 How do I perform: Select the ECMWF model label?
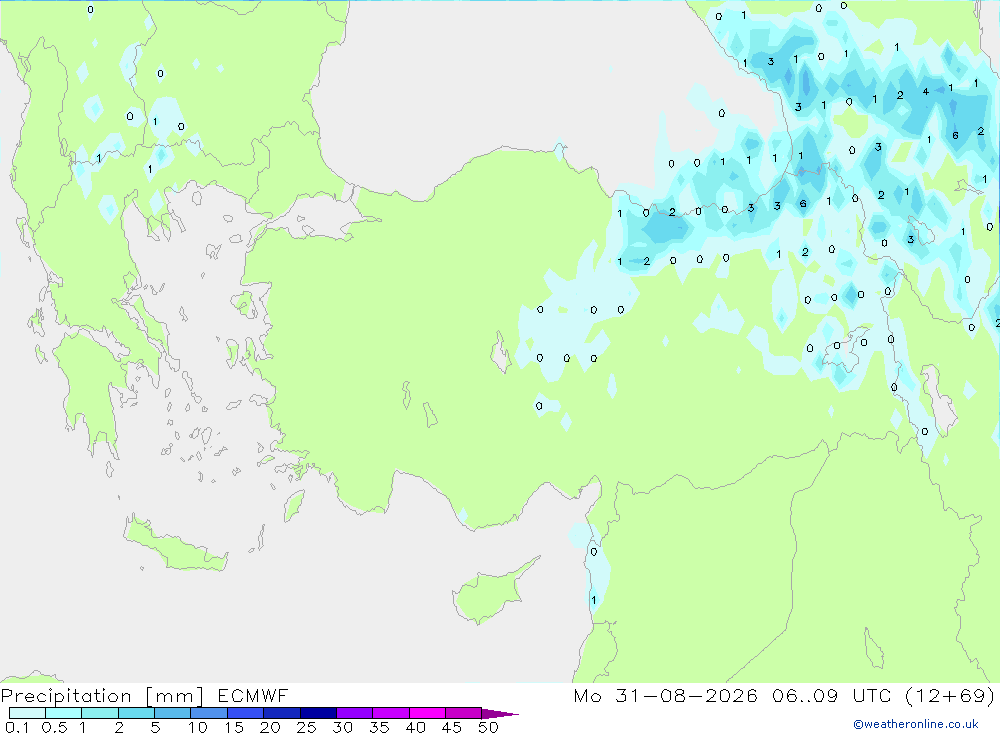(253, 695)
